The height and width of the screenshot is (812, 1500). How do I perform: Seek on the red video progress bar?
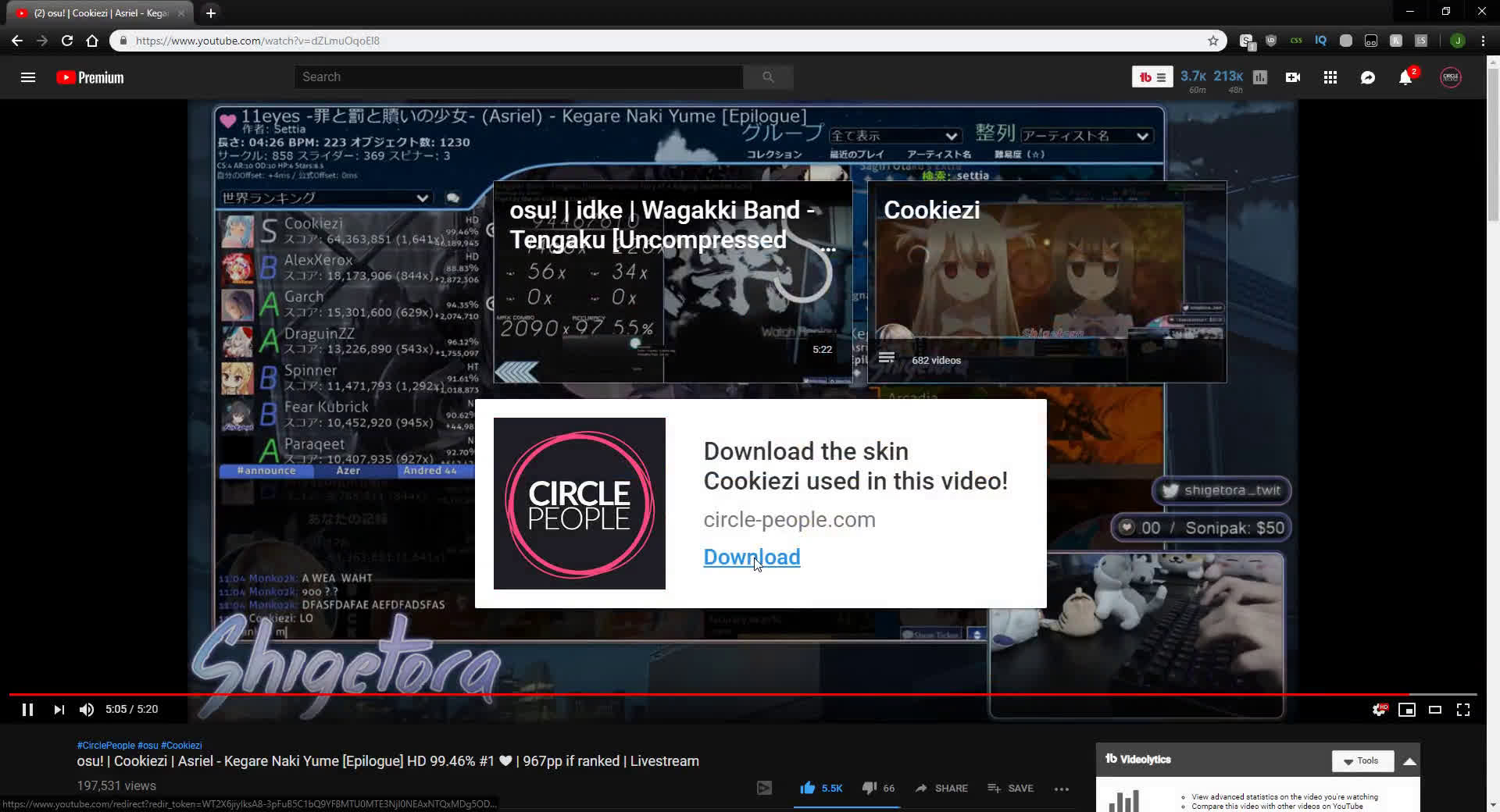coord(743,694)
